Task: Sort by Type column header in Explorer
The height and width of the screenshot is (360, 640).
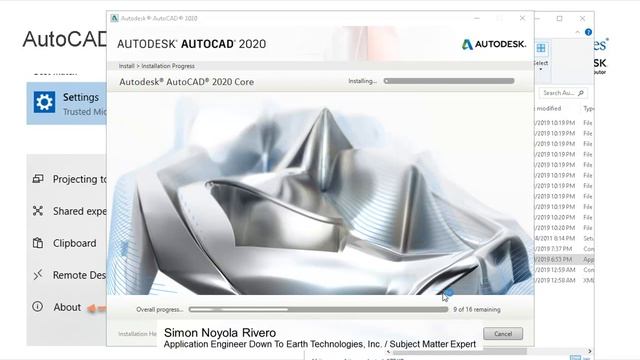Action: click(589, 108)
